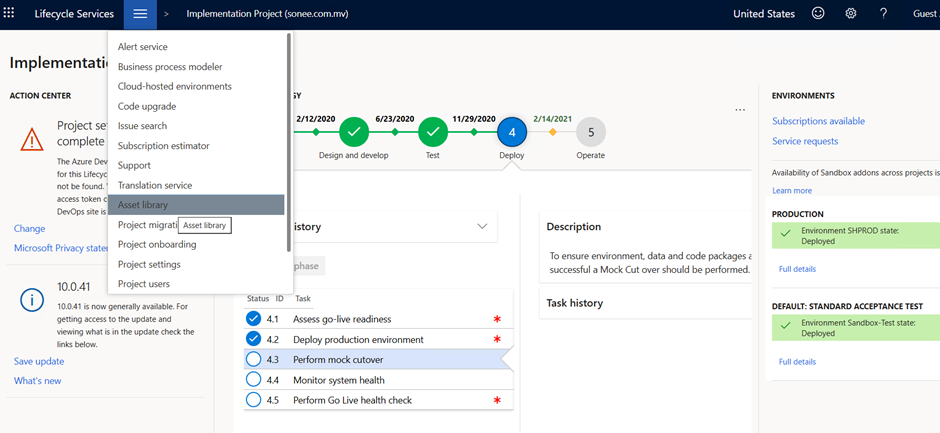Mark Monitor system health task complete
Screen dimensions: 940x433
(x=254, y=380)
